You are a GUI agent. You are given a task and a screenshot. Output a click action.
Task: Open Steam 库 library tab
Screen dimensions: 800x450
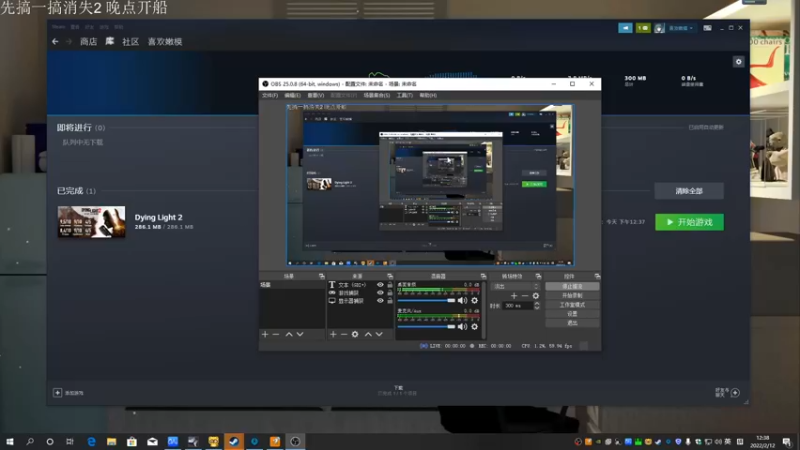click(110, 41)
